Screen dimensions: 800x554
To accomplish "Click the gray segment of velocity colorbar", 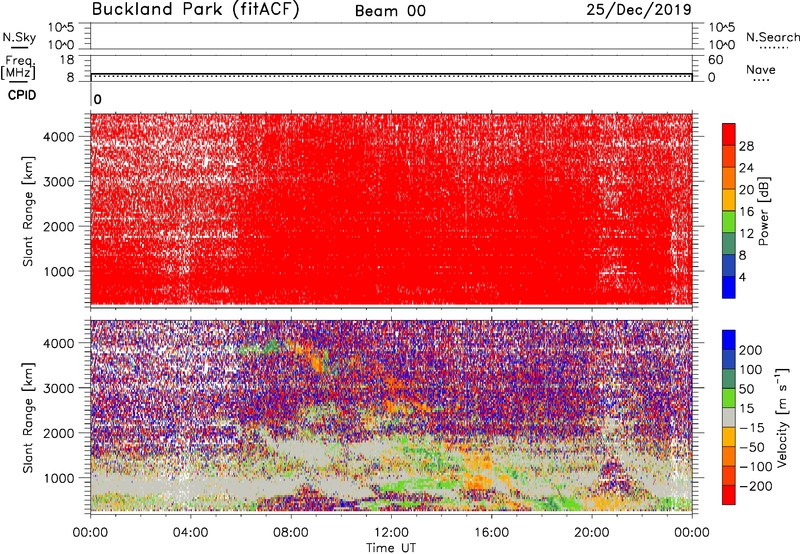I will pyautogui.click(x=729, y=418).
